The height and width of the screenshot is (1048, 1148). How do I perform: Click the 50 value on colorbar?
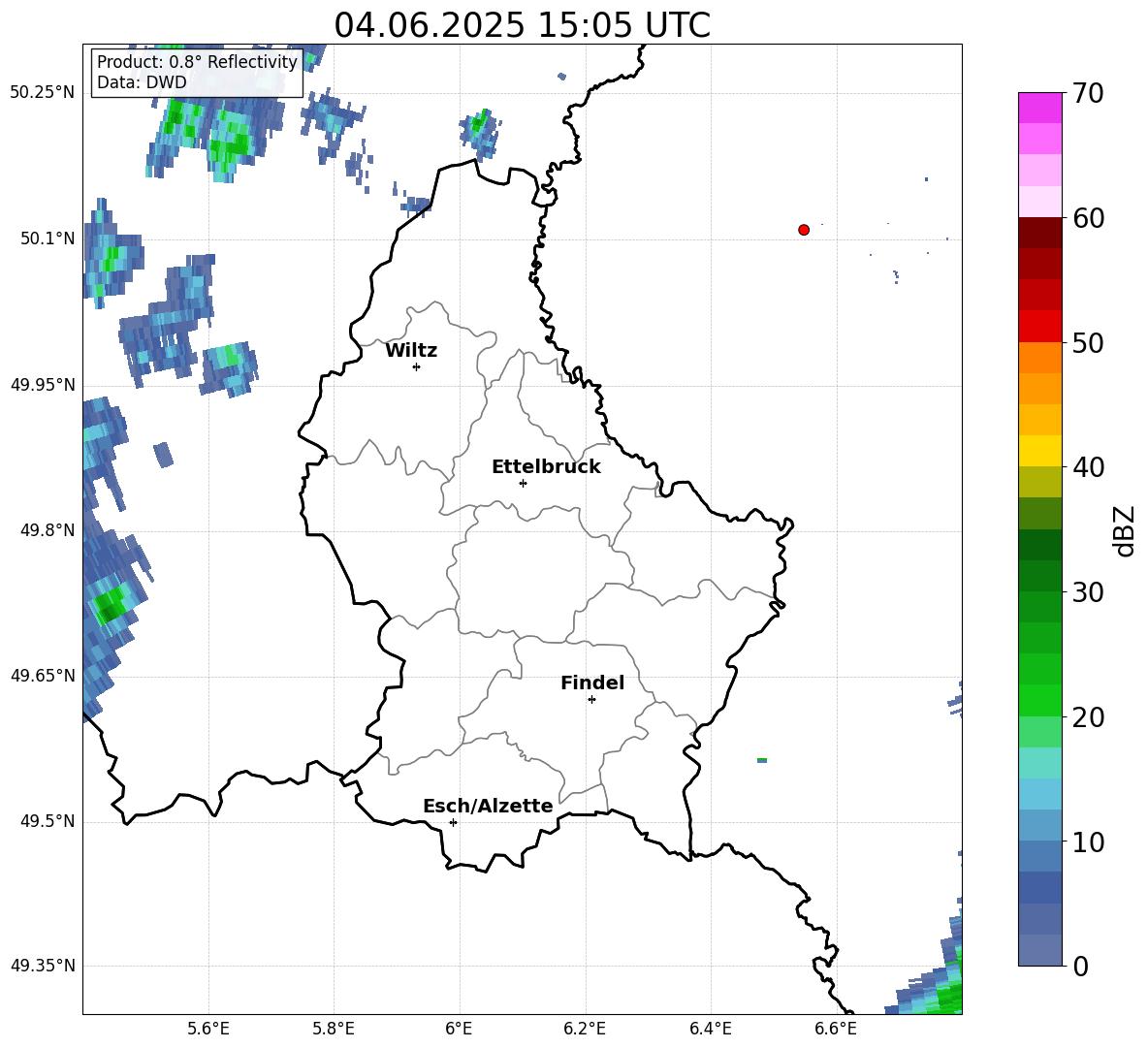(1088, 342)
